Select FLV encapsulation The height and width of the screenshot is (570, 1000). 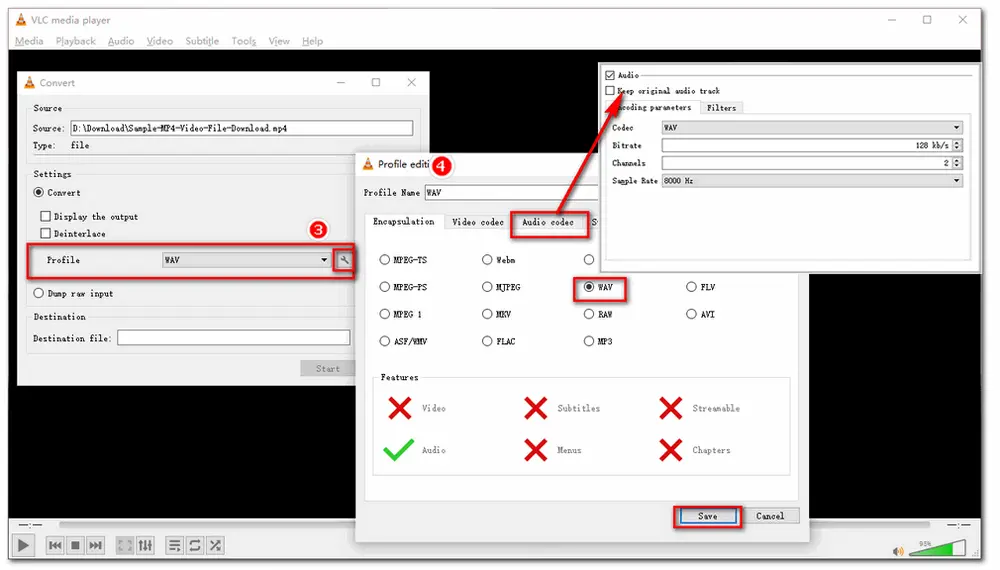click(x=691, y=287)
